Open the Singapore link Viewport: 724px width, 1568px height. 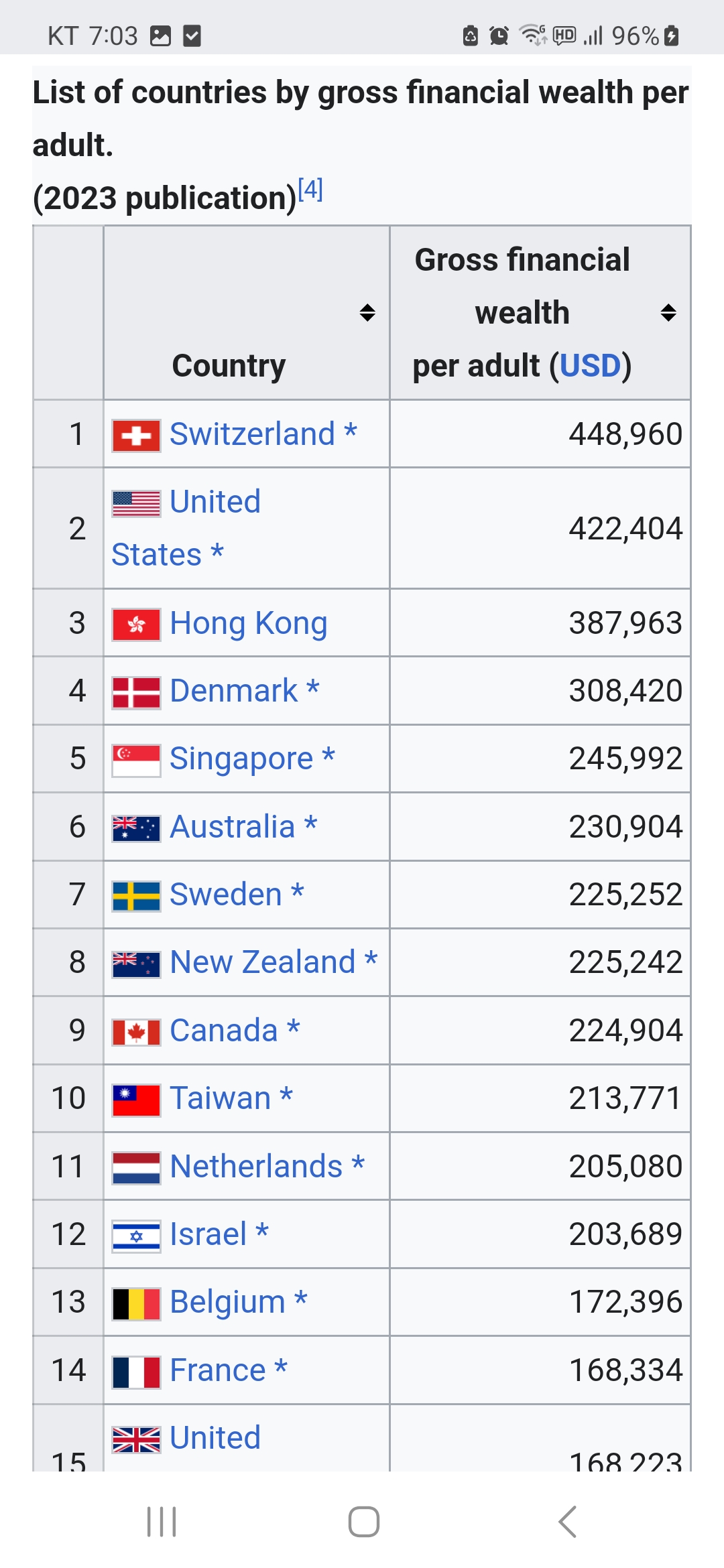click(241, 759)
